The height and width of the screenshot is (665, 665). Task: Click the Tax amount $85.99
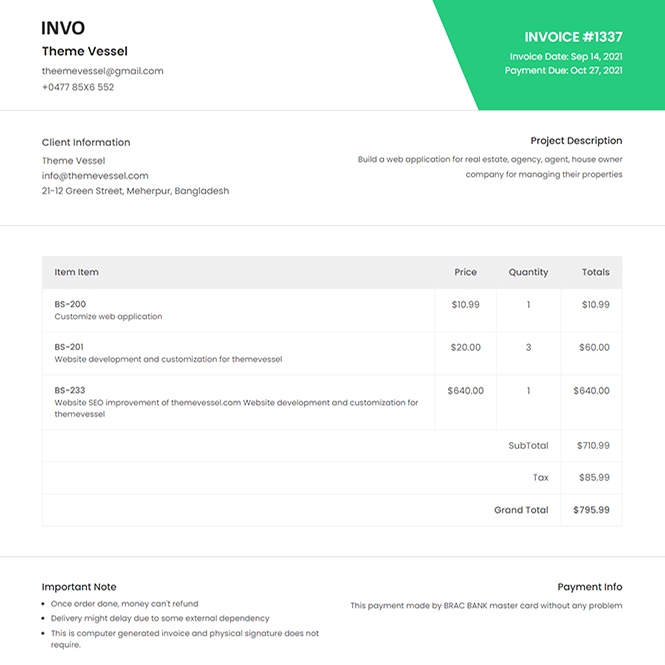click(x=593, y=478)
